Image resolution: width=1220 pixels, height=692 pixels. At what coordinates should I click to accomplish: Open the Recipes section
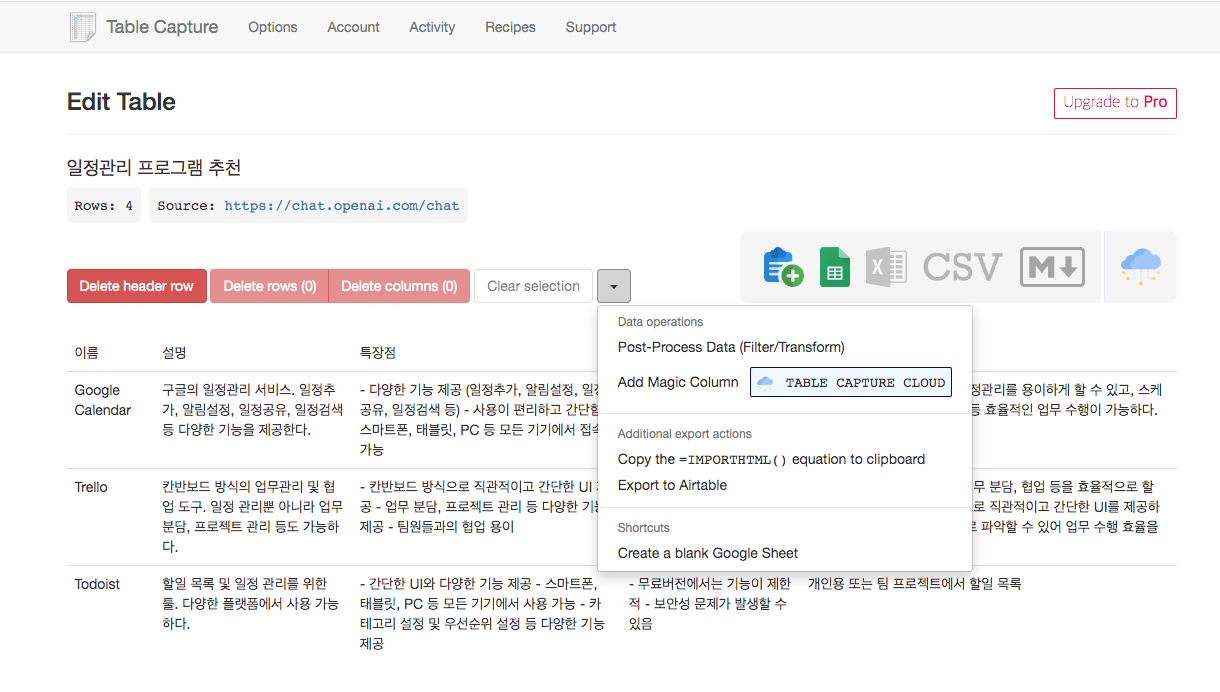click(x=510, y=27)
